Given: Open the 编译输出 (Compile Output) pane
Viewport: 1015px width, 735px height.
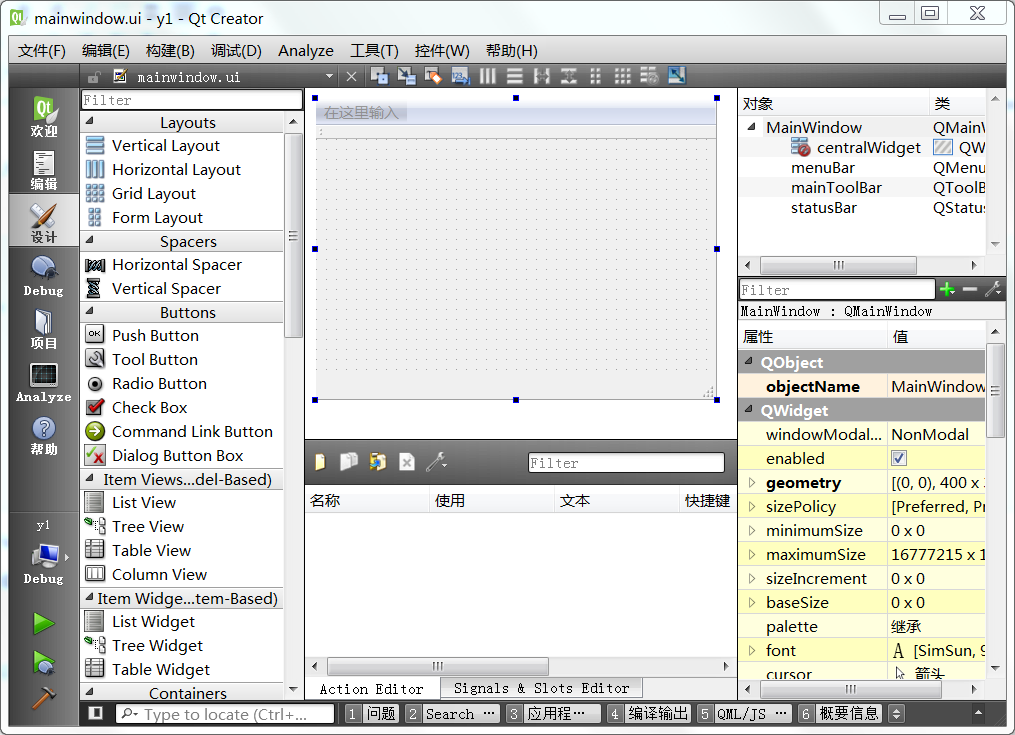Looking at the screenshot, I should point(648,713).
